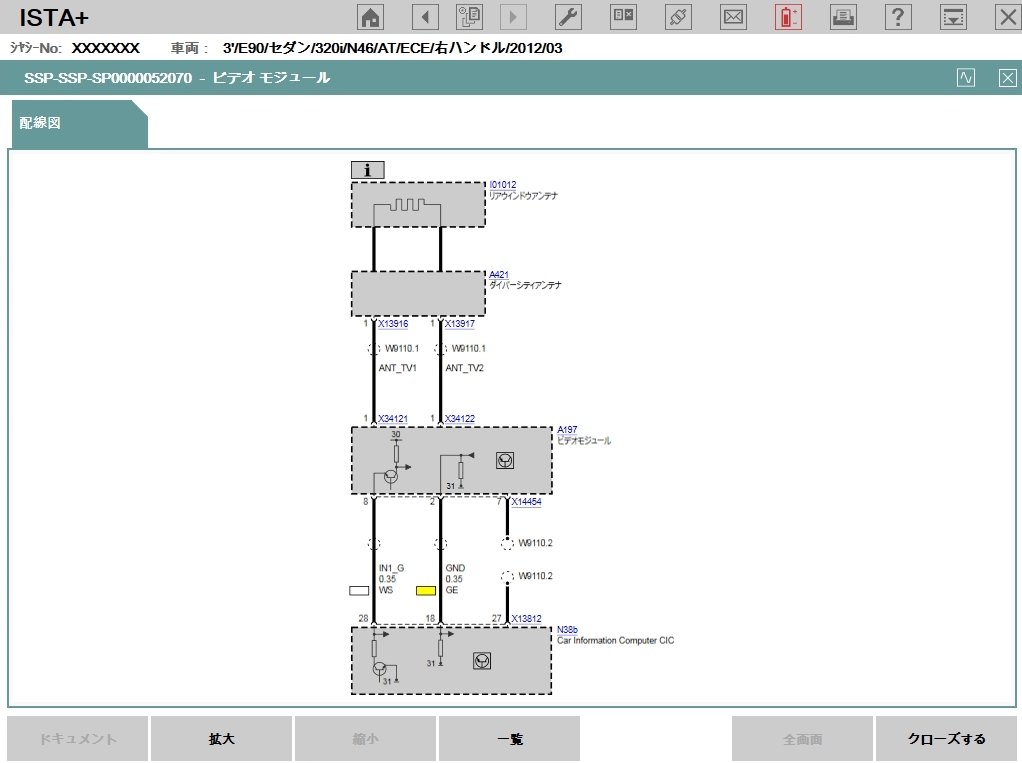The image size is (1022, 763).
Task: Click the クローズする close button
Action: [946, 739]
